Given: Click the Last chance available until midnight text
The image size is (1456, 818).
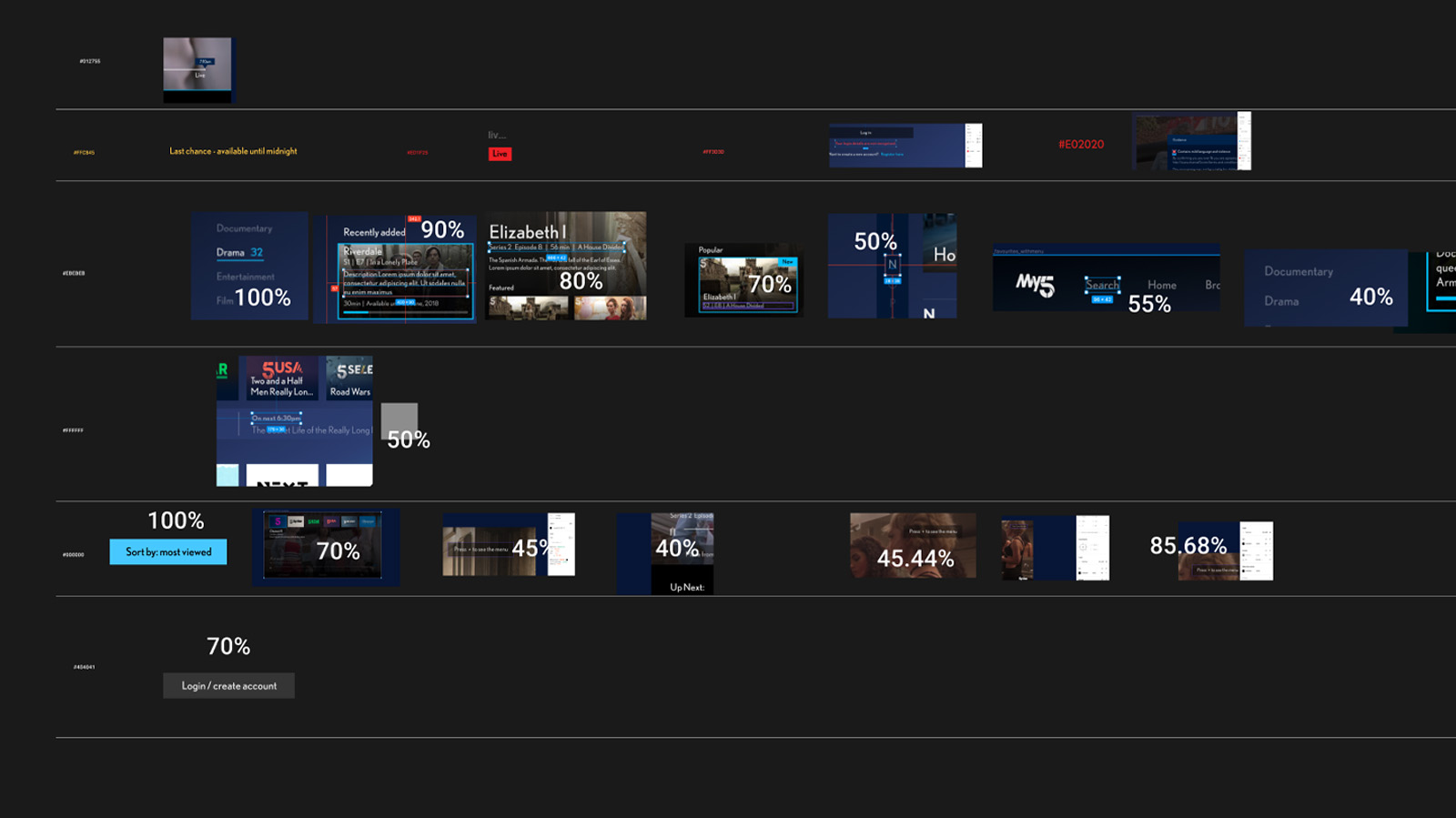Looking at the screenshot, I should 233,151.
